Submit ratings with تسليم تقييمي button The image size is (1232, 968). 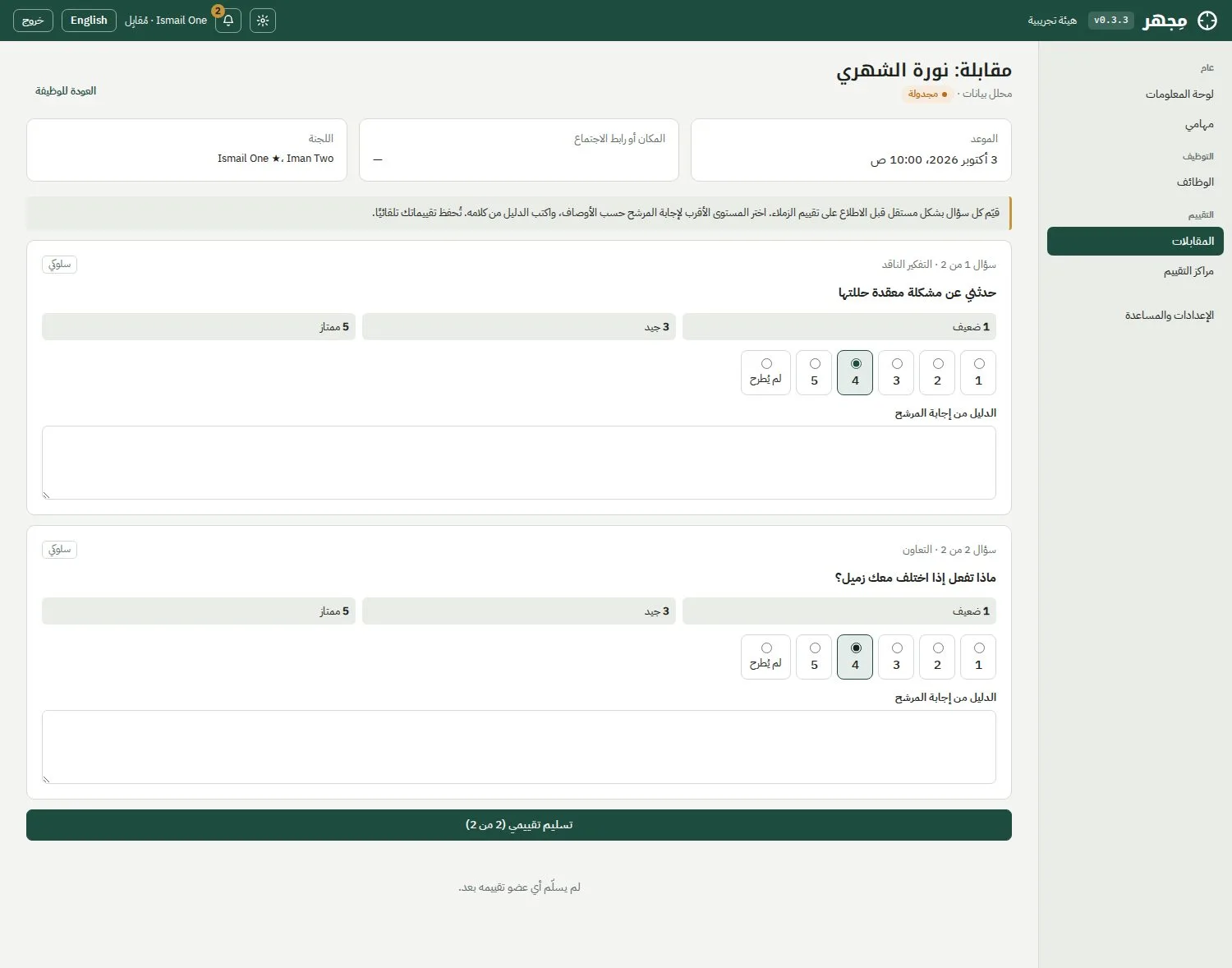[519, 825]
